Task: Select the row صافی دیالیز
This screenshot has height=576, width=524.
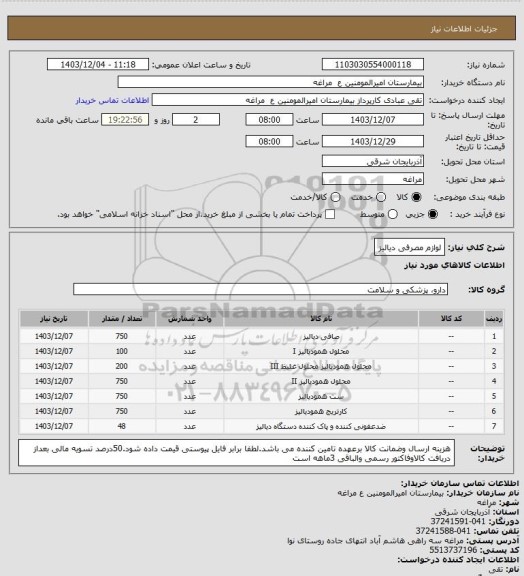Action: pyautogui.click(x=262, y=336)
